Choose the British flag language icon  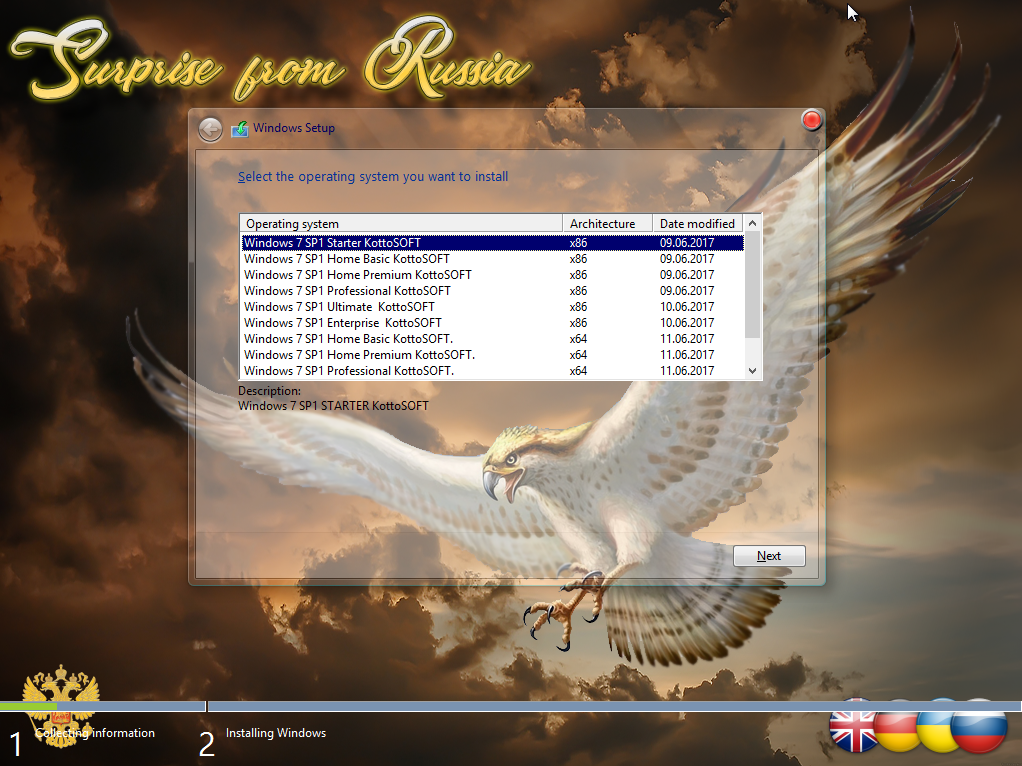(x=854, y=726)
